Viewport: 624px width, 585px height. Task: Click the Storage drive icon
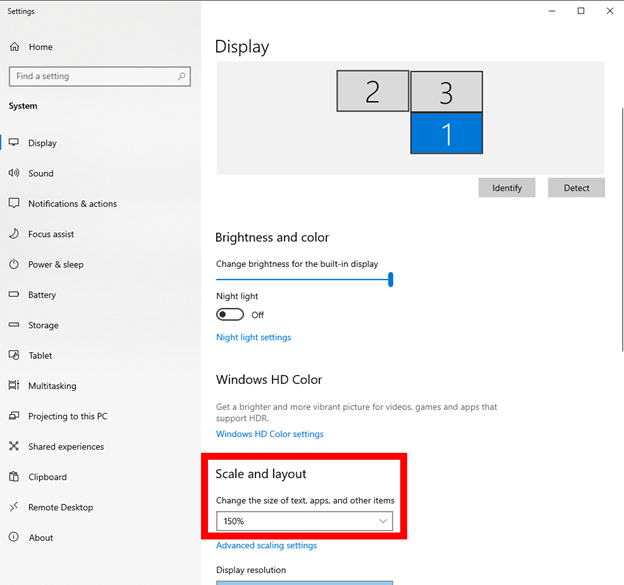click(x=14, y=325)
